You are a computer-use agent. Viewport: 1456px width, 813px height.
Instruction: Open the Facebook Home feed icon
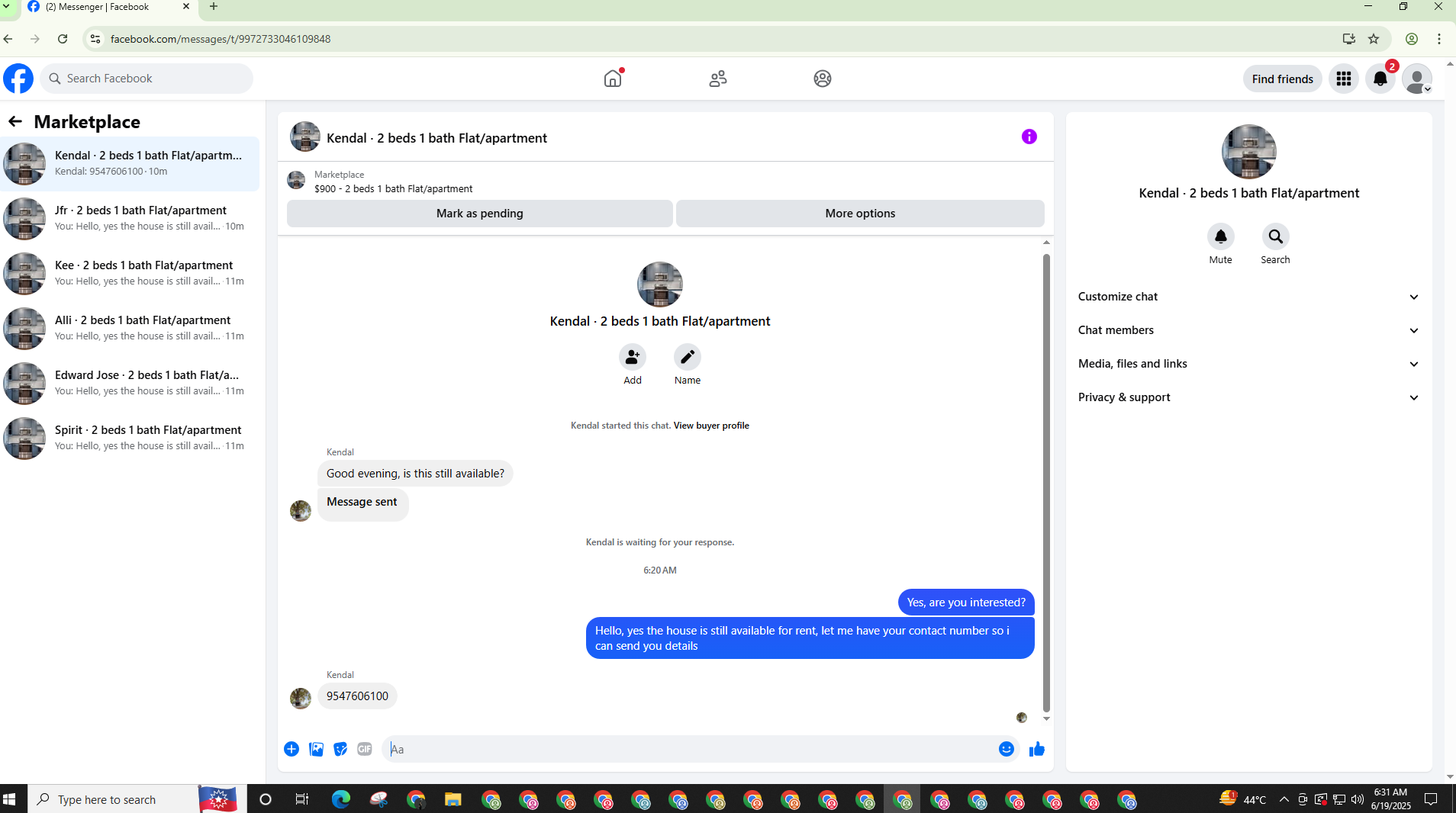click(613, 79)
